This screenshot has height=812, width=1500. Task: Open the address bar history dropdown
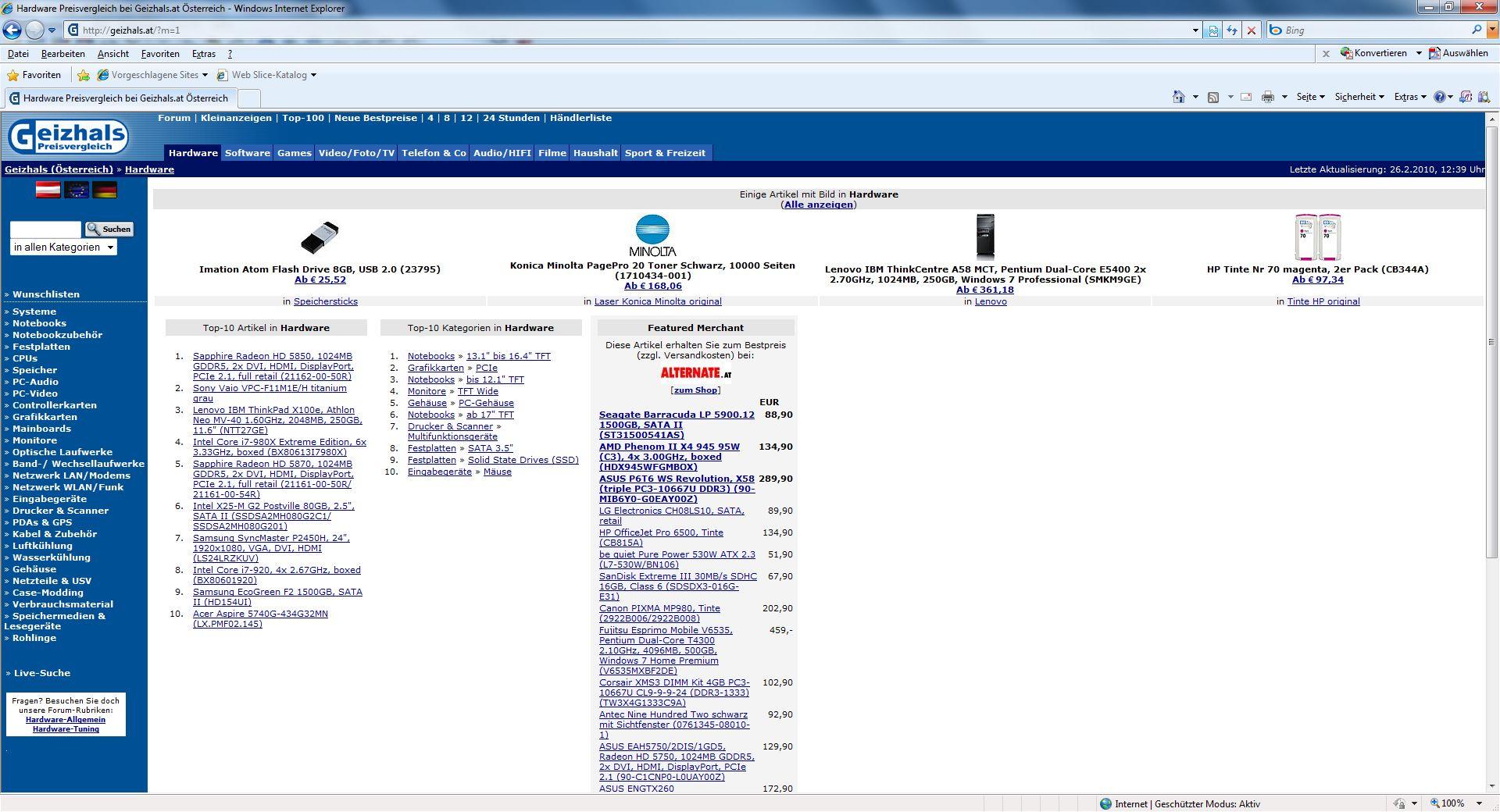pyautogui.click(x=1195, y=30)
